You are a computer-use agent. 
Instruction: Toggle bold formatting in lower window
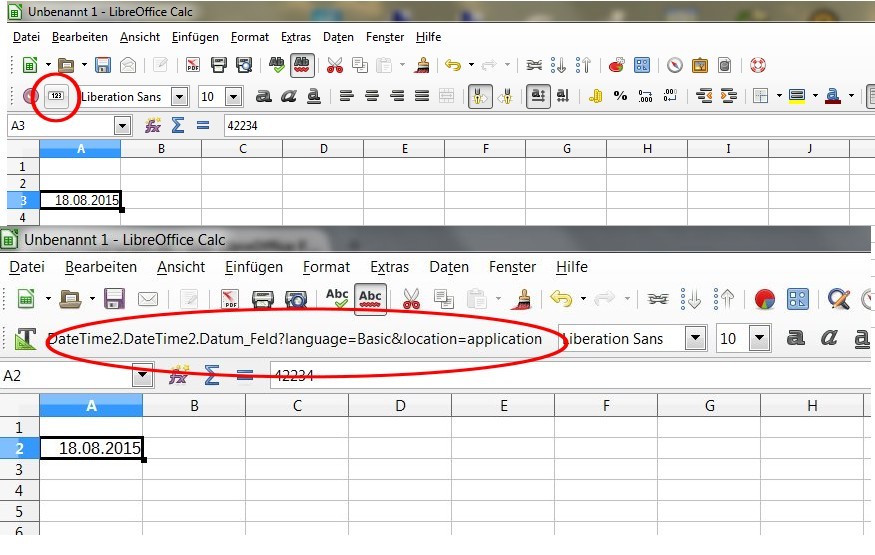point(795,338)
